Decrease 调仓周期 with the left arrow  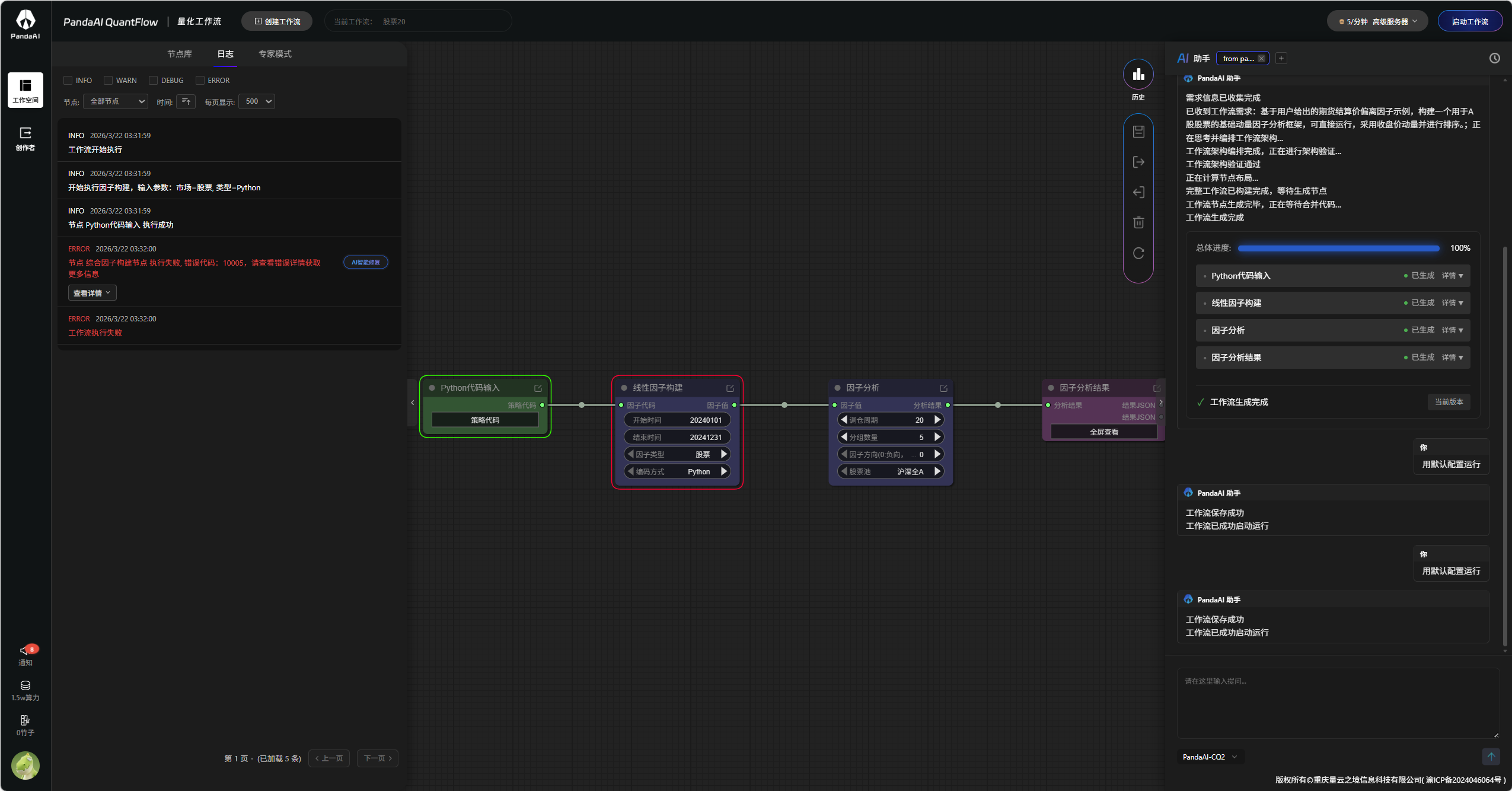tap(844, 420)
